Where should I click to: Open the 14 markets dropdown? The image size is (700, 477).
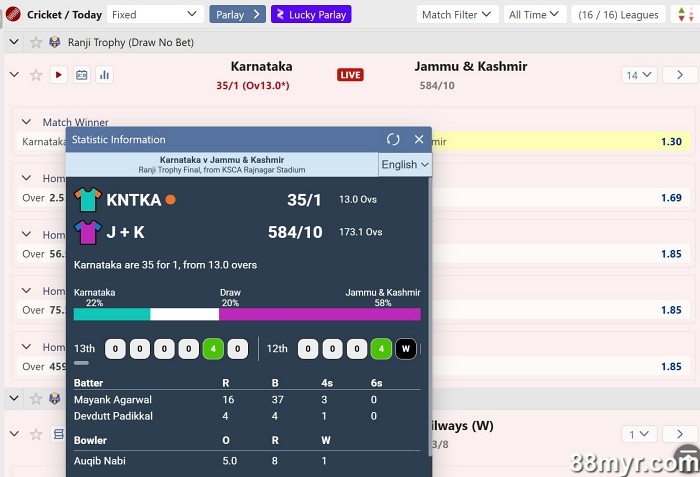639,75
